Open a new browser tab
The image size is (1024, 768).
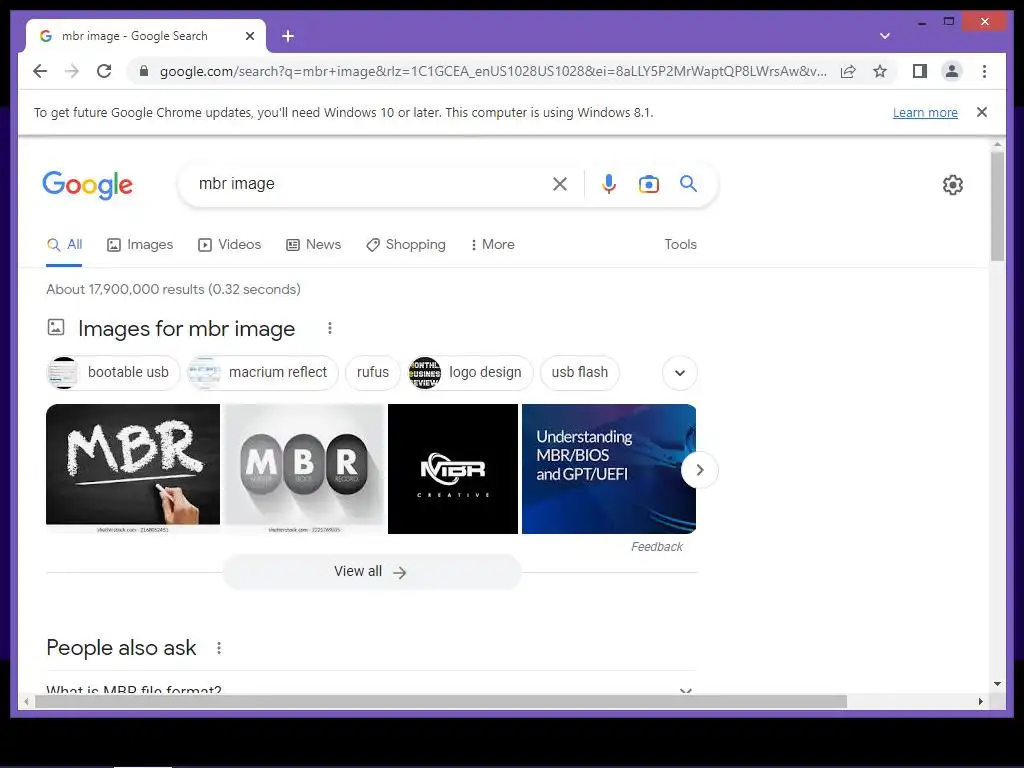tap(288, 36)
